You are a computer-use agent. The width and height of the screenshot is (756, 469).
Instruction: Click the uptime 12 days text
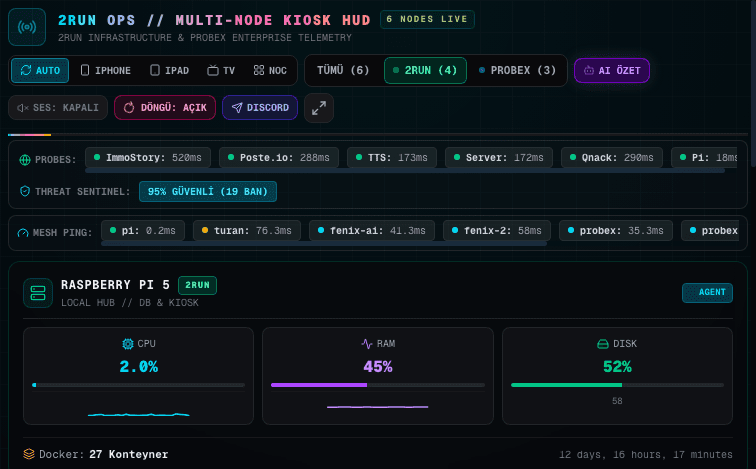pos(646,455)
